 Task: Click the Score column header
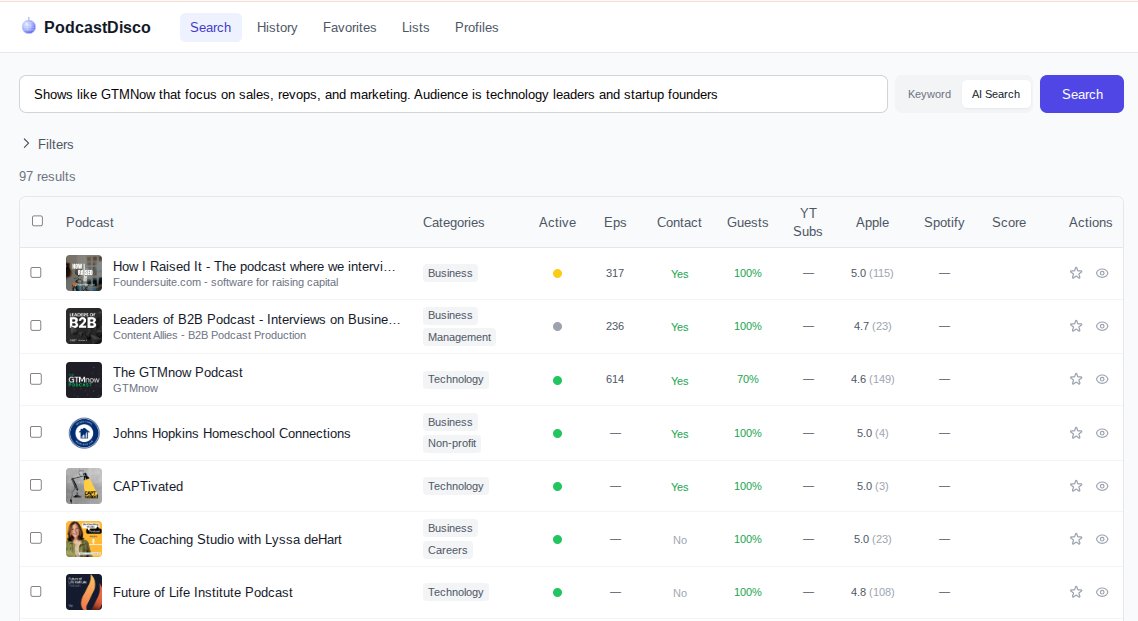(x=1009, y=223)
